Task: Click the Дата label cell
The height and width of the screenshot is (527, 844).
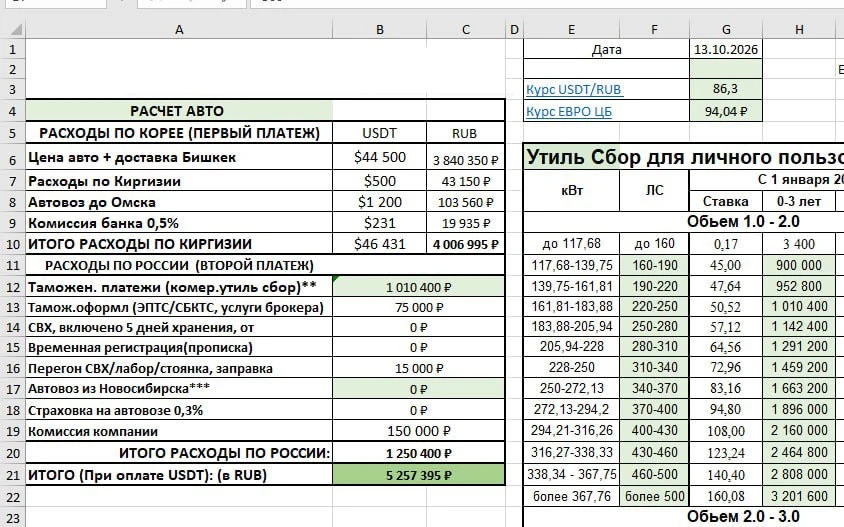Action: tap(607, 50)
